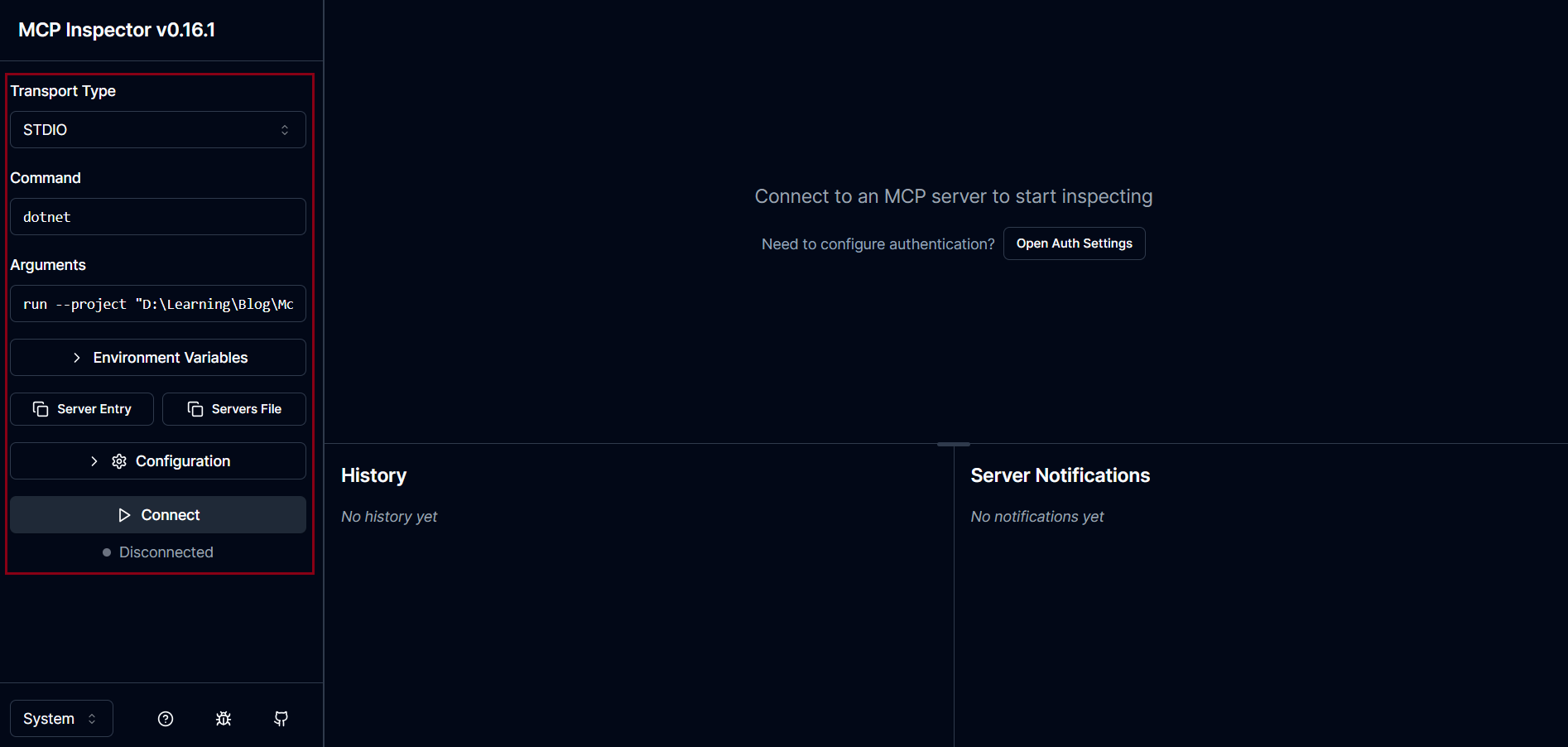1568x747 pixels.
Task: Expand the Environment Variables section
Action: click(158, 358)
